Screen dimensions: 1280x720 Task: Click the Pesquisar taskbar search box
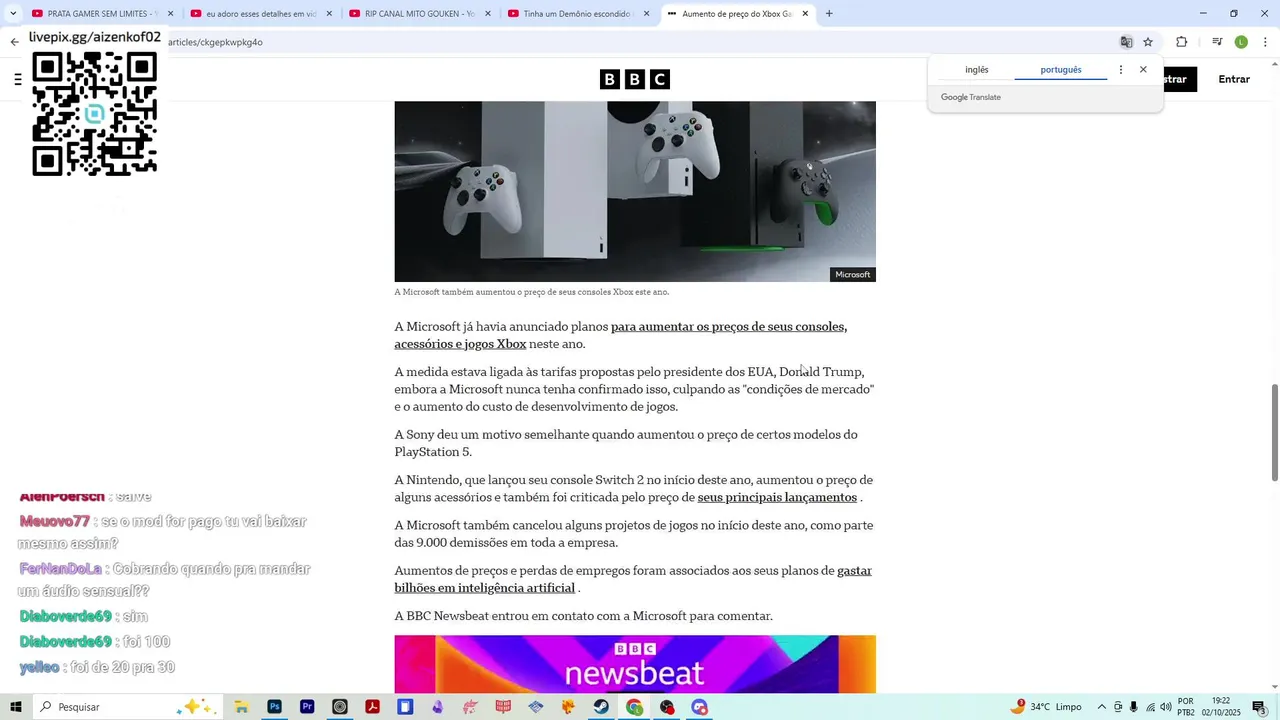click(x=128, y=707)
